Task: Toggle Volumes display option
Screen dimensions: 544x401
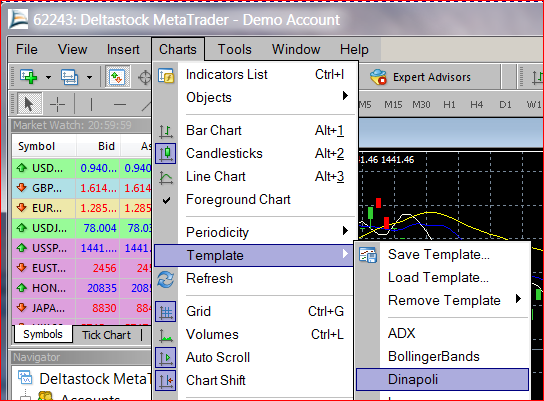Action: 255,334
